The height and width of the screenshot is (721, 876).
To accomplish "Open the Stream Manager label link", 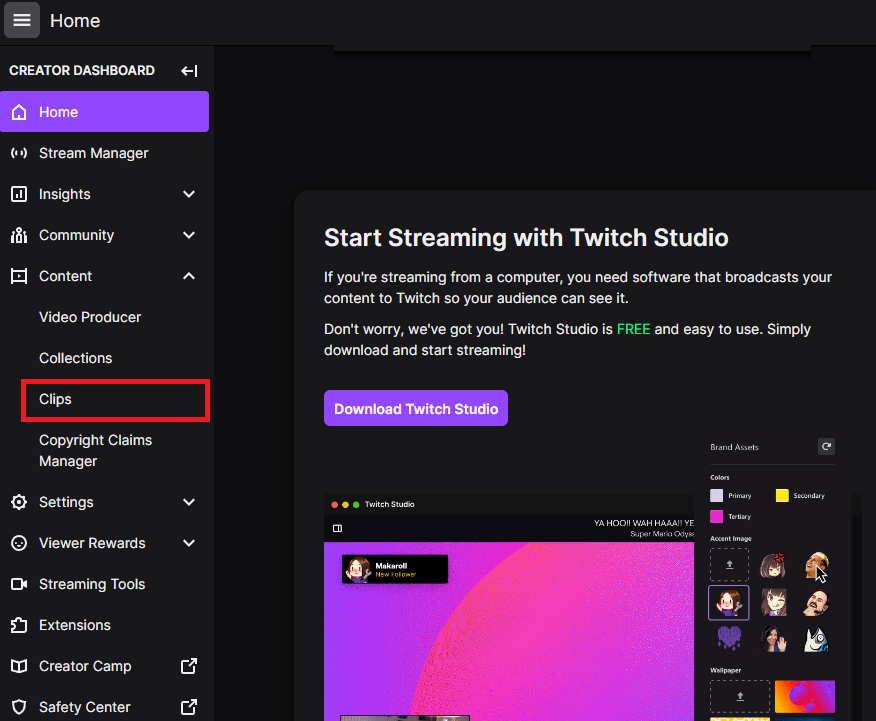I will tap(94, 153).
